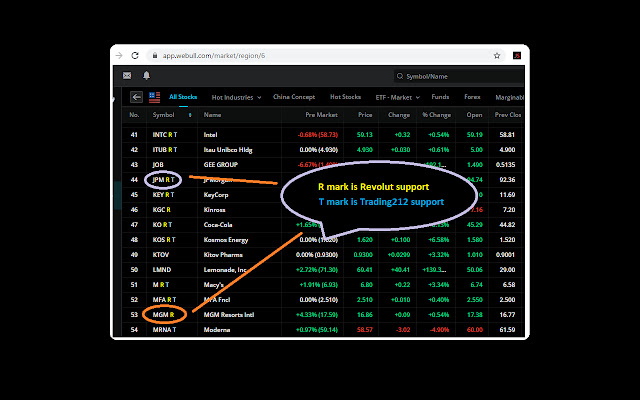Open the China Concept tab
Image resolution: width=640 pixels, height=400 pixels.
coord(294,97)
